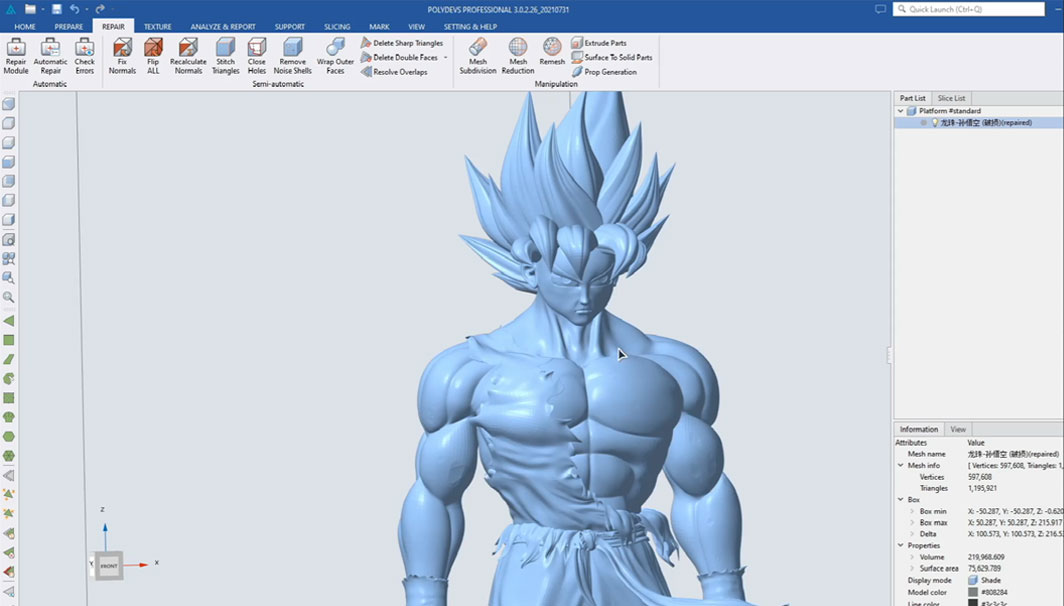Open the Mesh Subdivision tool
The height and width of the screenshot is (606, 1064).
478,56
